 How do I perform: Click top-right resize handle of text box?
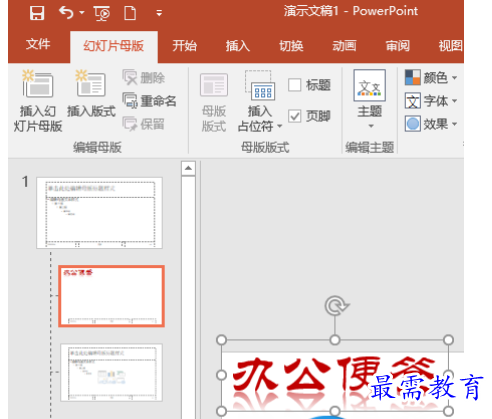point(449,340)
